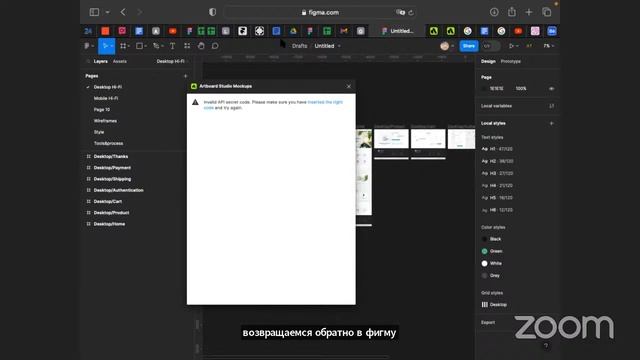Toggle page background visibility eye
The height and width of the screenshot is (360, 640).
(x=551, y=89)
